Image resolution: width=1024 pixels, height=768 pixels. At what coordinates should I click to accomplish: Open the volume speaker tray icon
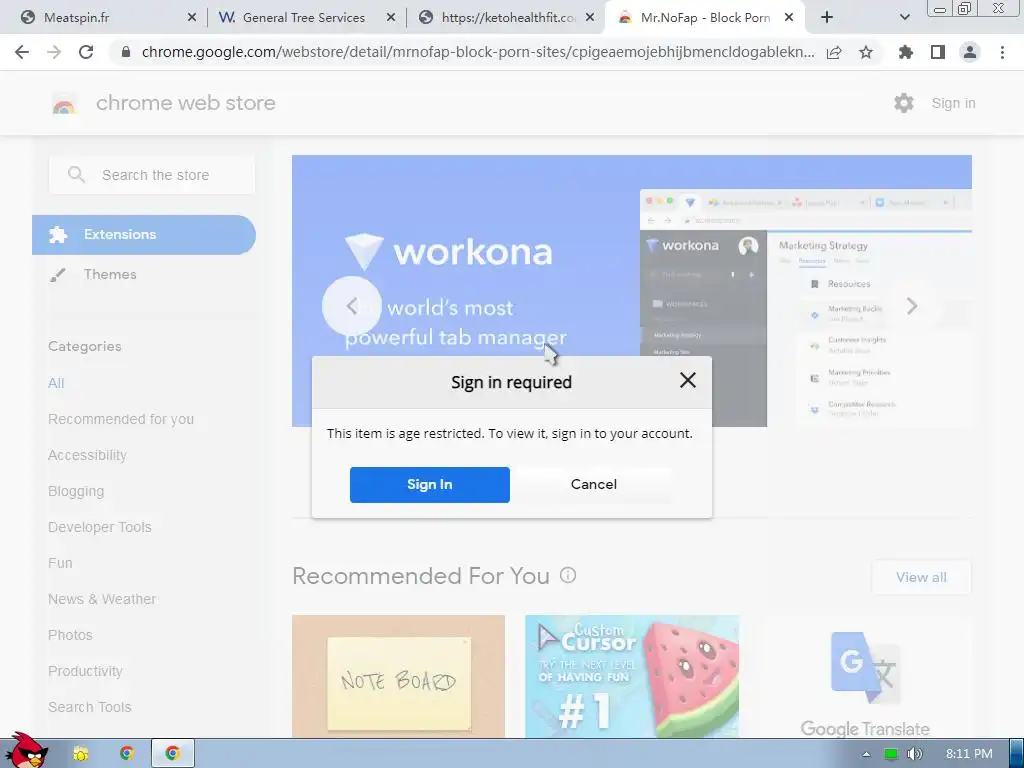pos(915,754)
